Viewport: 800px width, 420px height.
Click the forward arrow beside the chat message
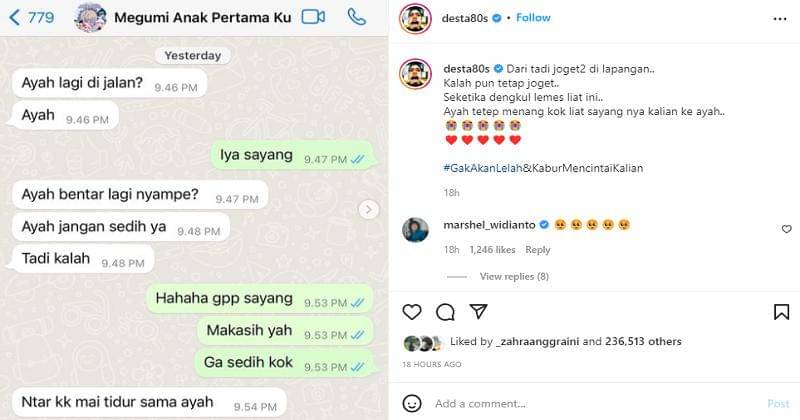368,209
